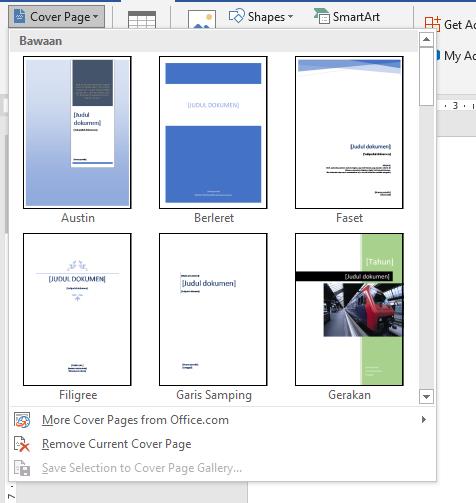Pick the Filigree cover page thumbnail
Image resolution: width=476 pixels, height=503 pixels.
(x=77, y=309)
